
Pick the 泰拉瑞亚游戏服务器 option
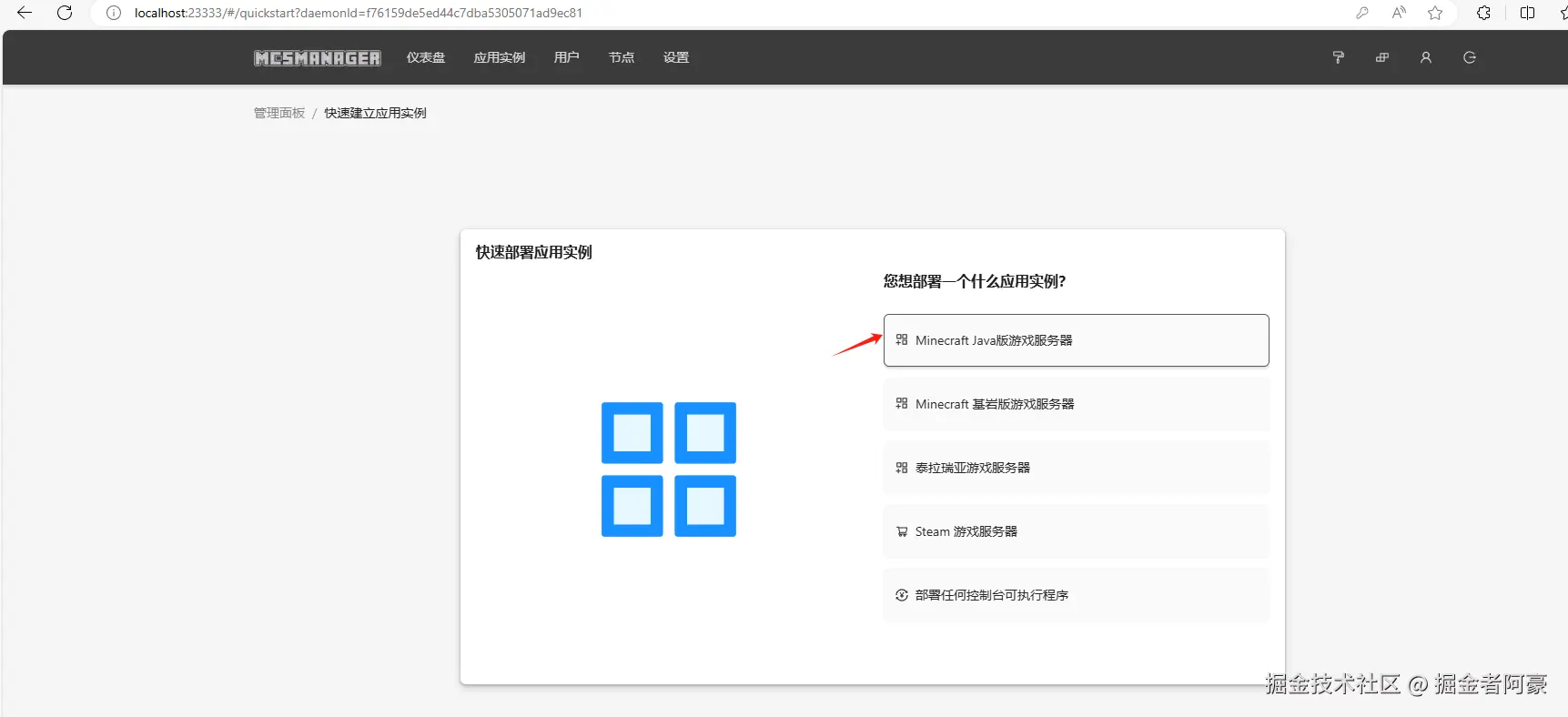pos(1076,468)
